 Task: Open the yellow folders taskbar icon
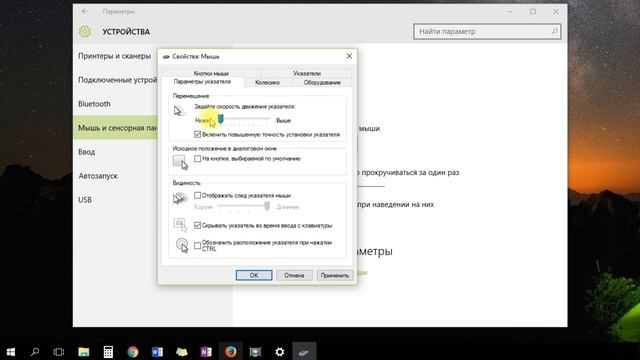[182, 351]
